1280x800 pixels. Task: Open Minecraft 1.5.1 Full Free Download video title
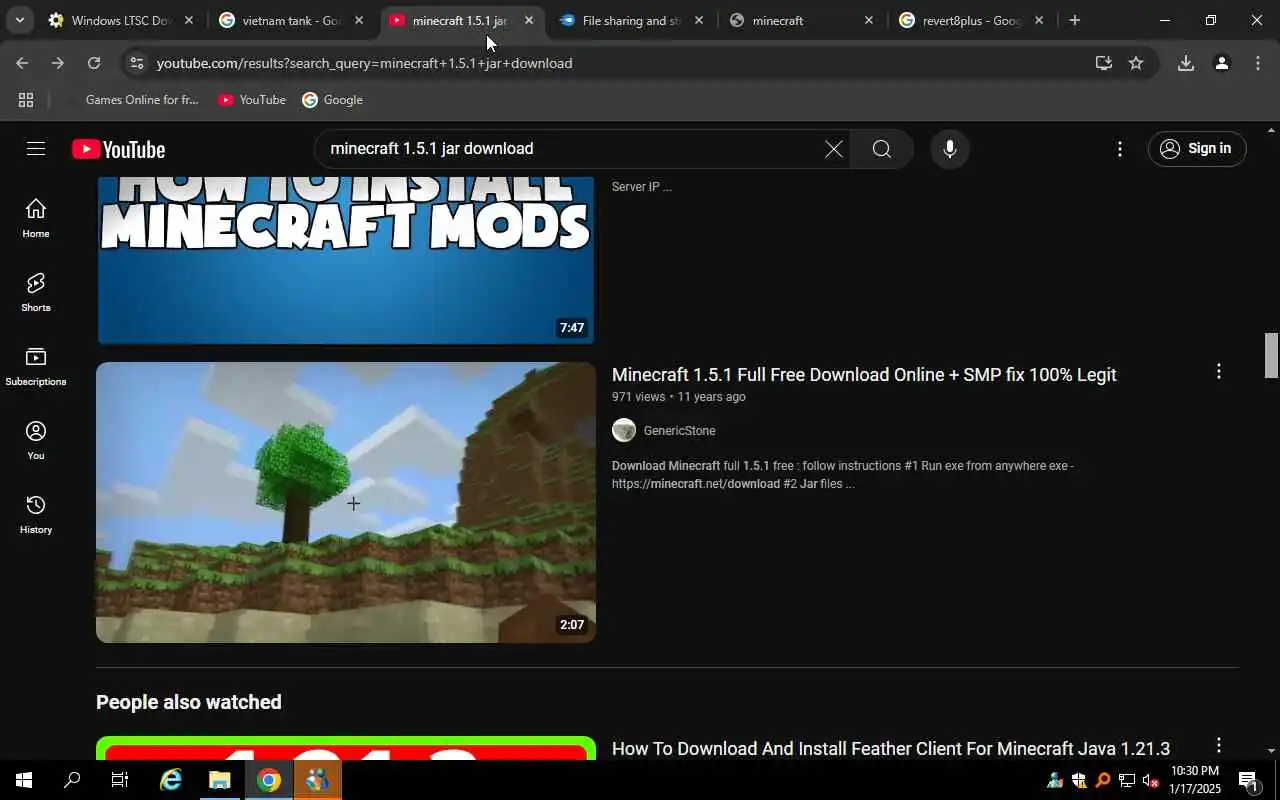pyautogui.click(x=864, y=374)
